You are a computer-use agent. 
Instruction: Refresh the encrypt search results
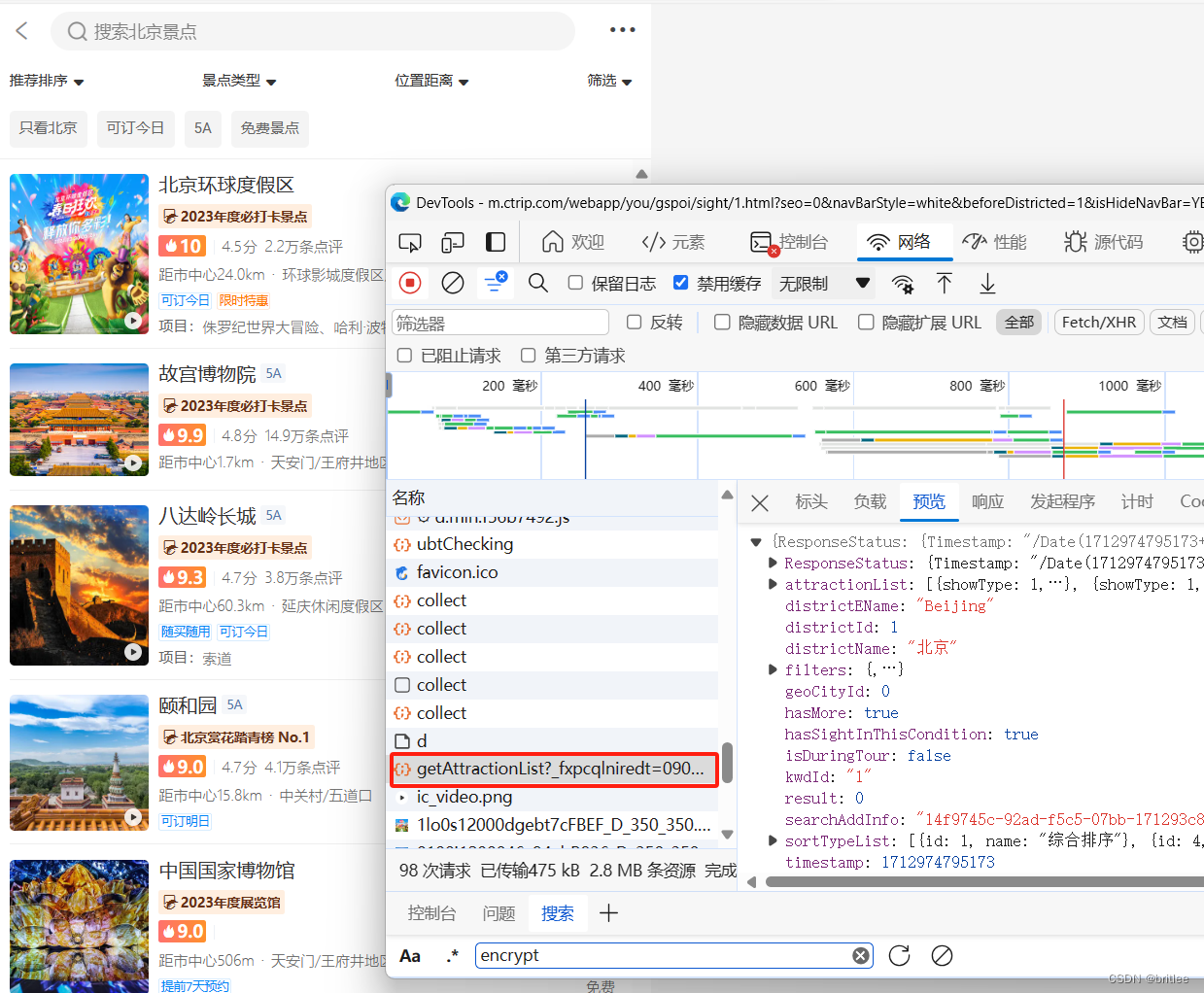899,955
